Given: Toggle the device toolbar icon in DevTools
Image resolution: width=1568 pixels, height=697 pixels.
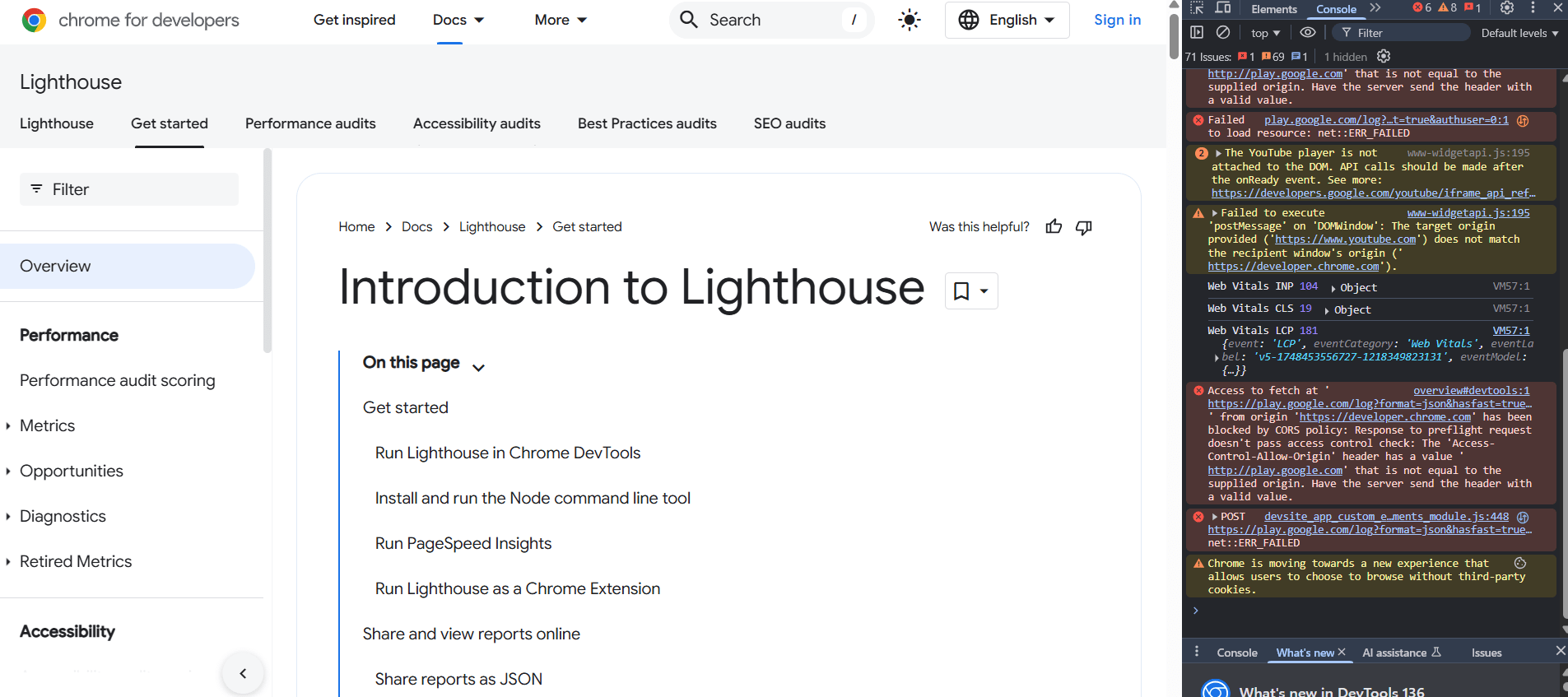Looking at the screenshot, I should [x=1224, y=8].
